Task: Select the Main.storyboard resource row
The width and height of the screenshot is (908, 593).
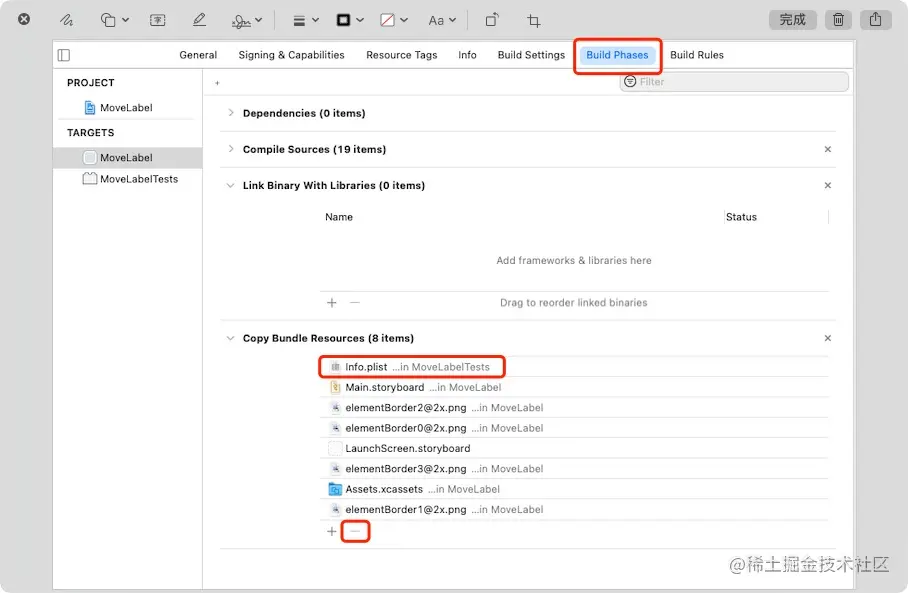Action: tap(574, 387)
